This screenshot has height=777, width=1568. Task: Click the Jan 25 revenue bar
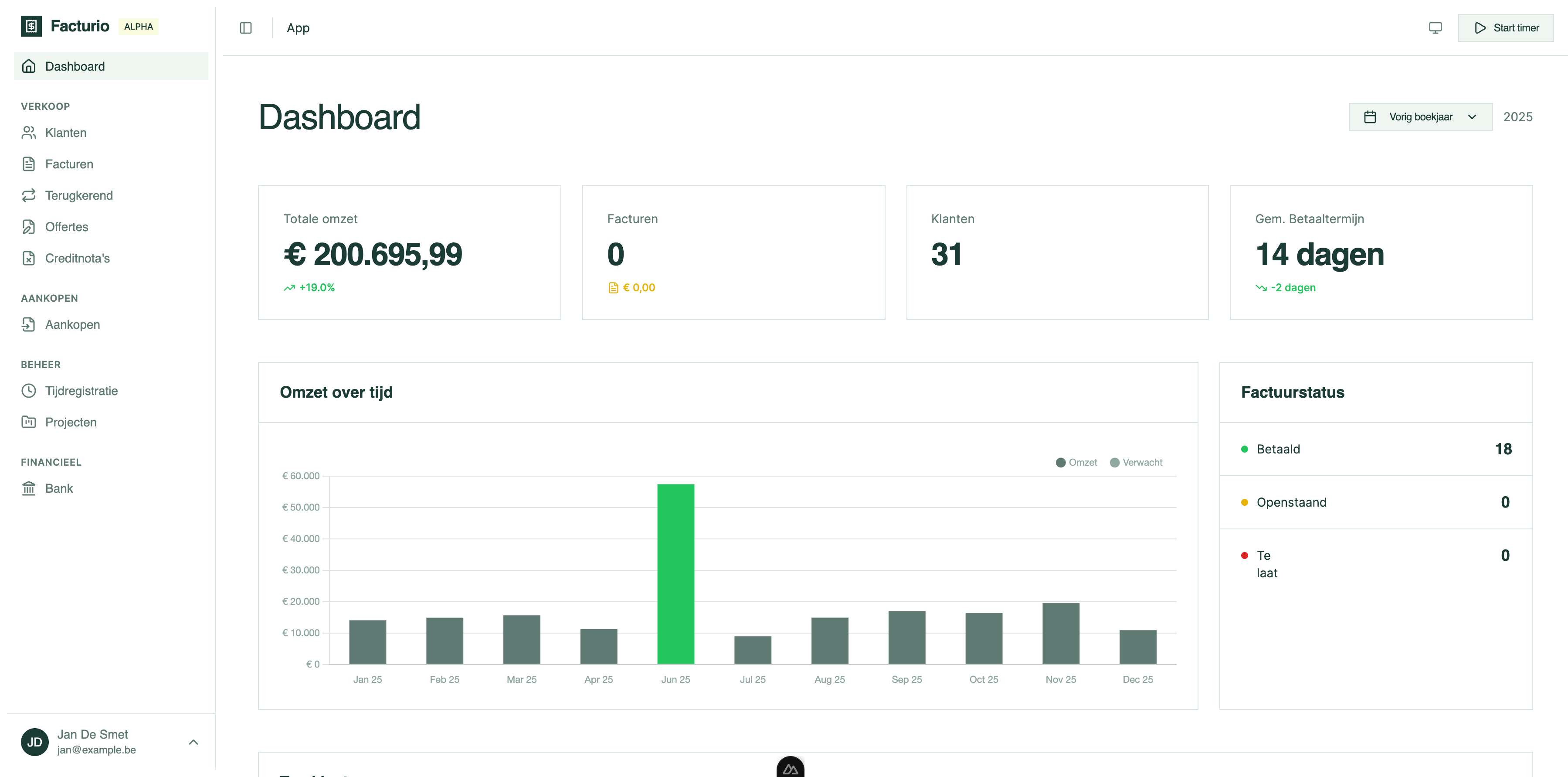368,642
